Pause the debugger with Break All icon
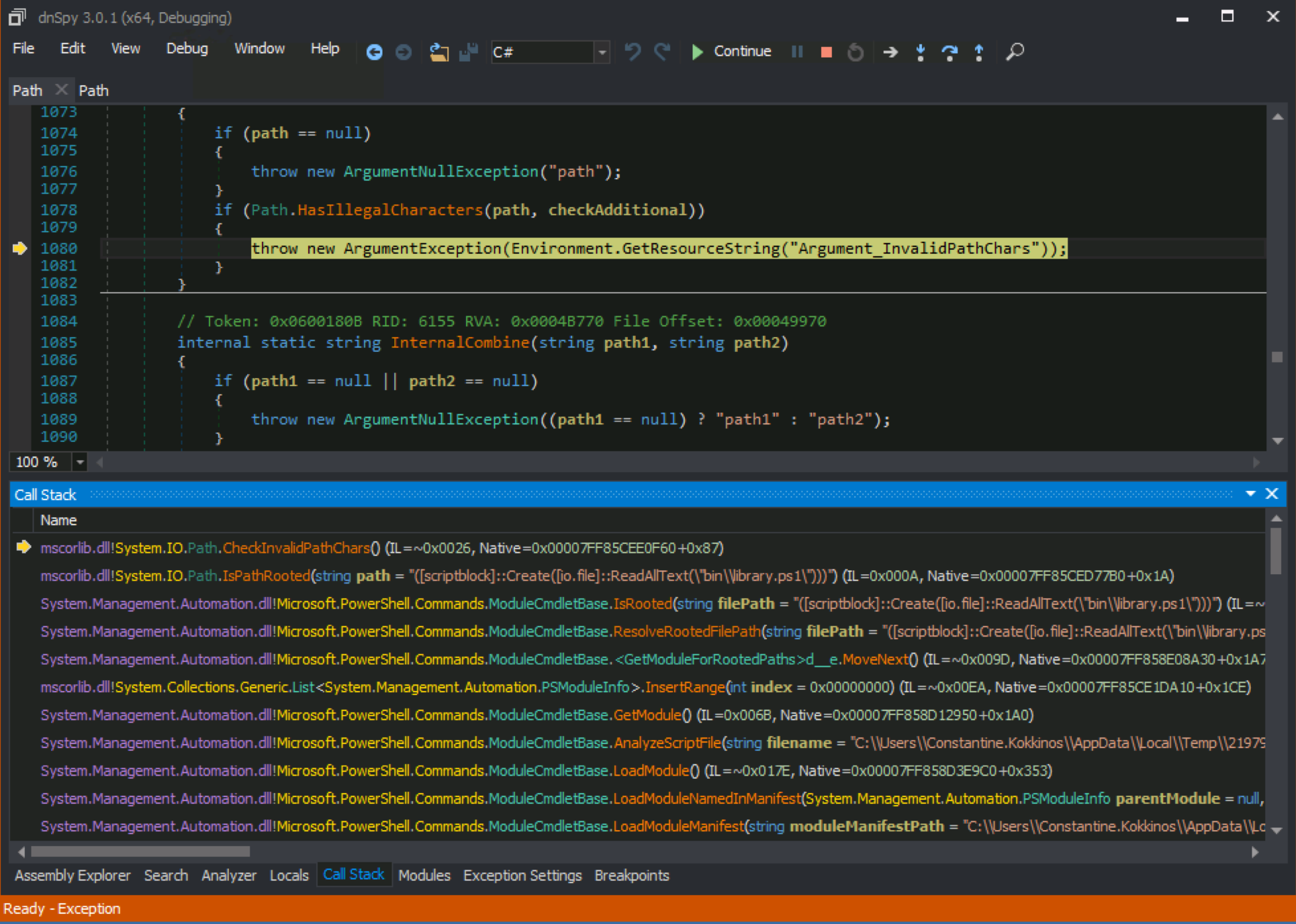The width and height of the screenshot is (1296, 924). pos(797,52)
